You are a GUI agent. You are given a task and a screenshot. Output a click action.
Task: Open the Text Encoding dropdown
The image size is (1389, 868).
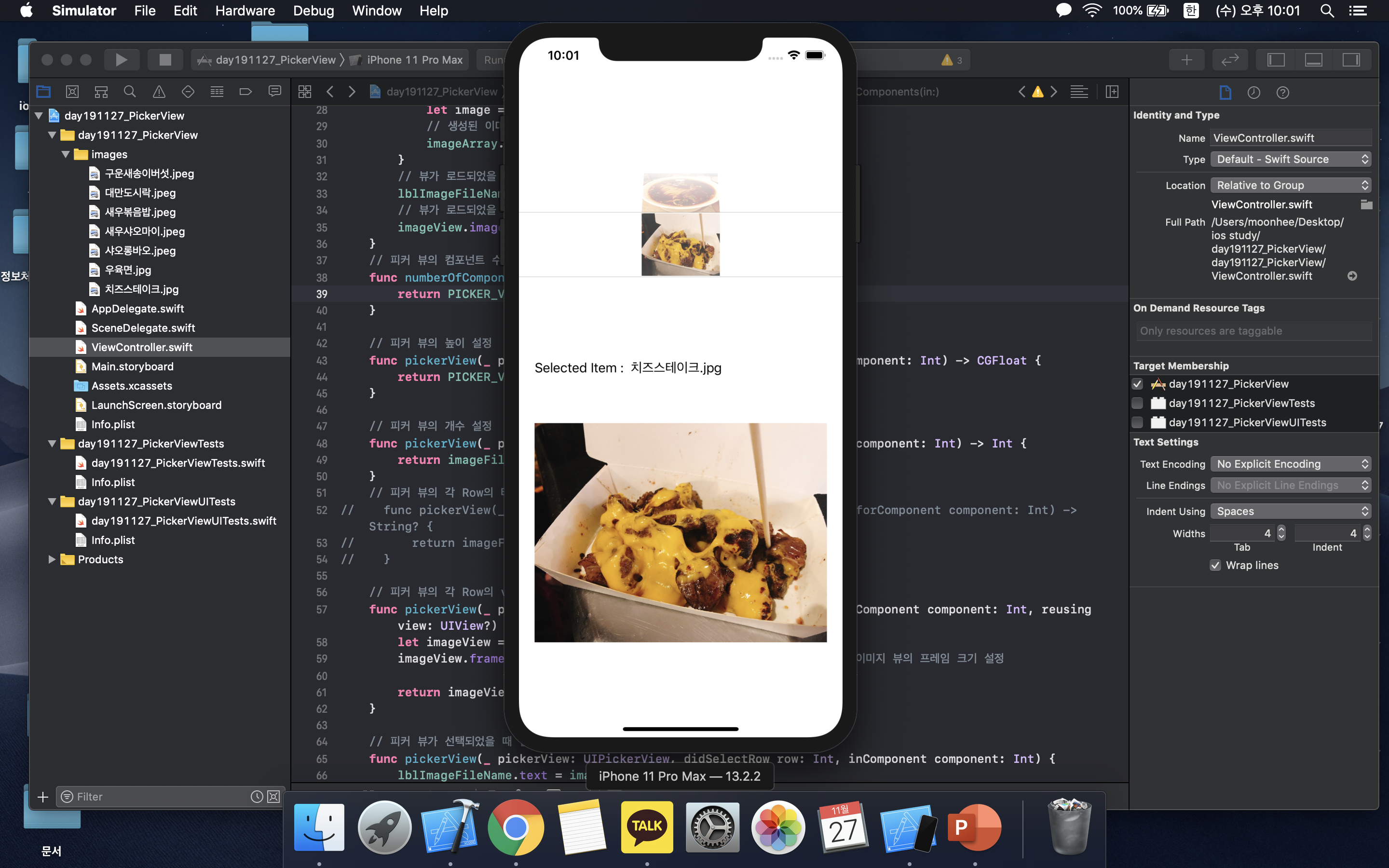(1290, 464)
